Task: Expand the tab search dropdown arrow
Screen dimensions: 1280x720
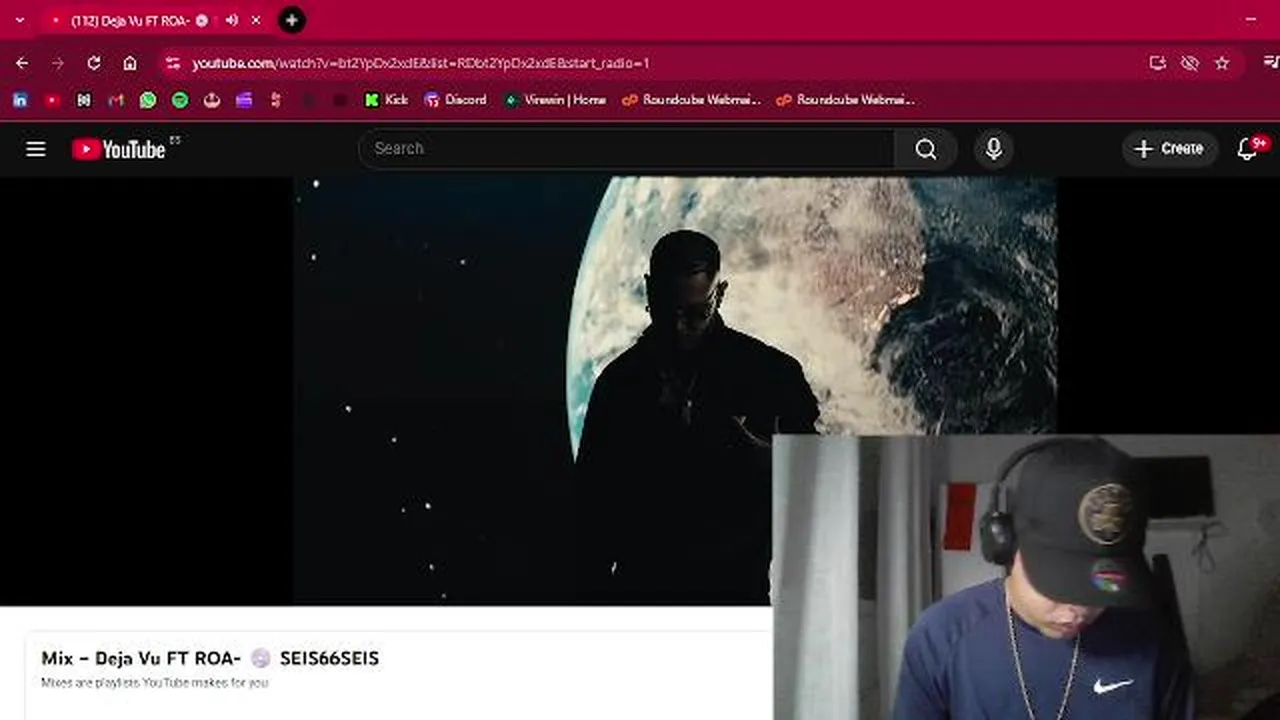Action: tap(19, 20)
